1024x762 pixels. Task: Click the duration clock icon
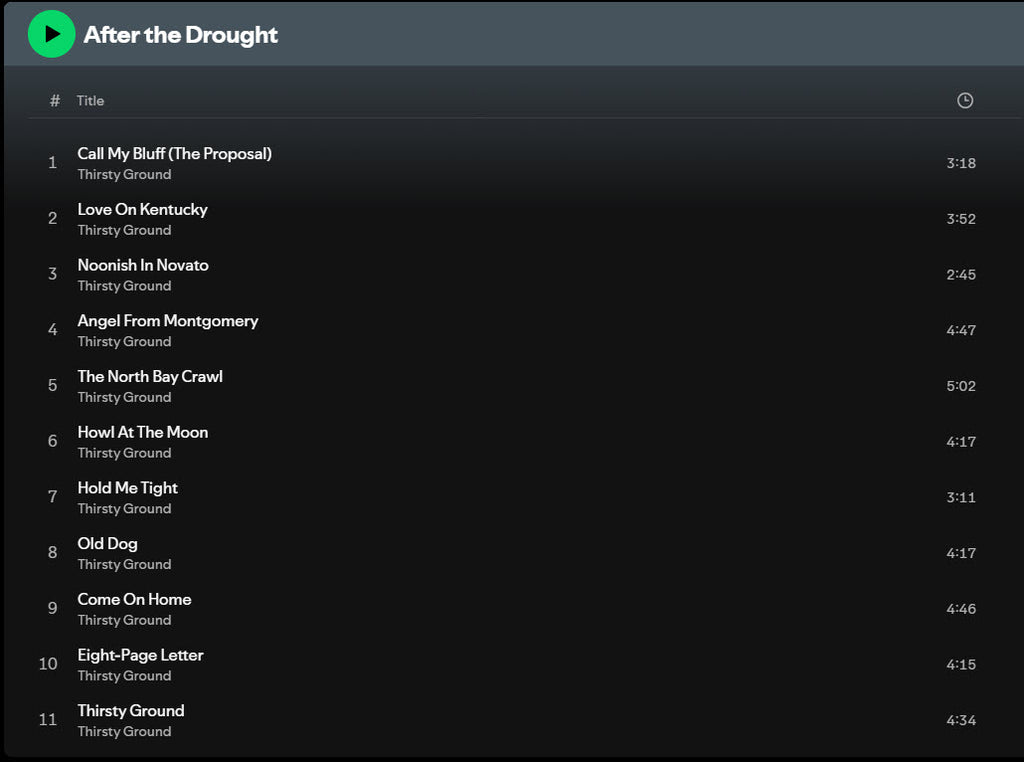(964, 100)
